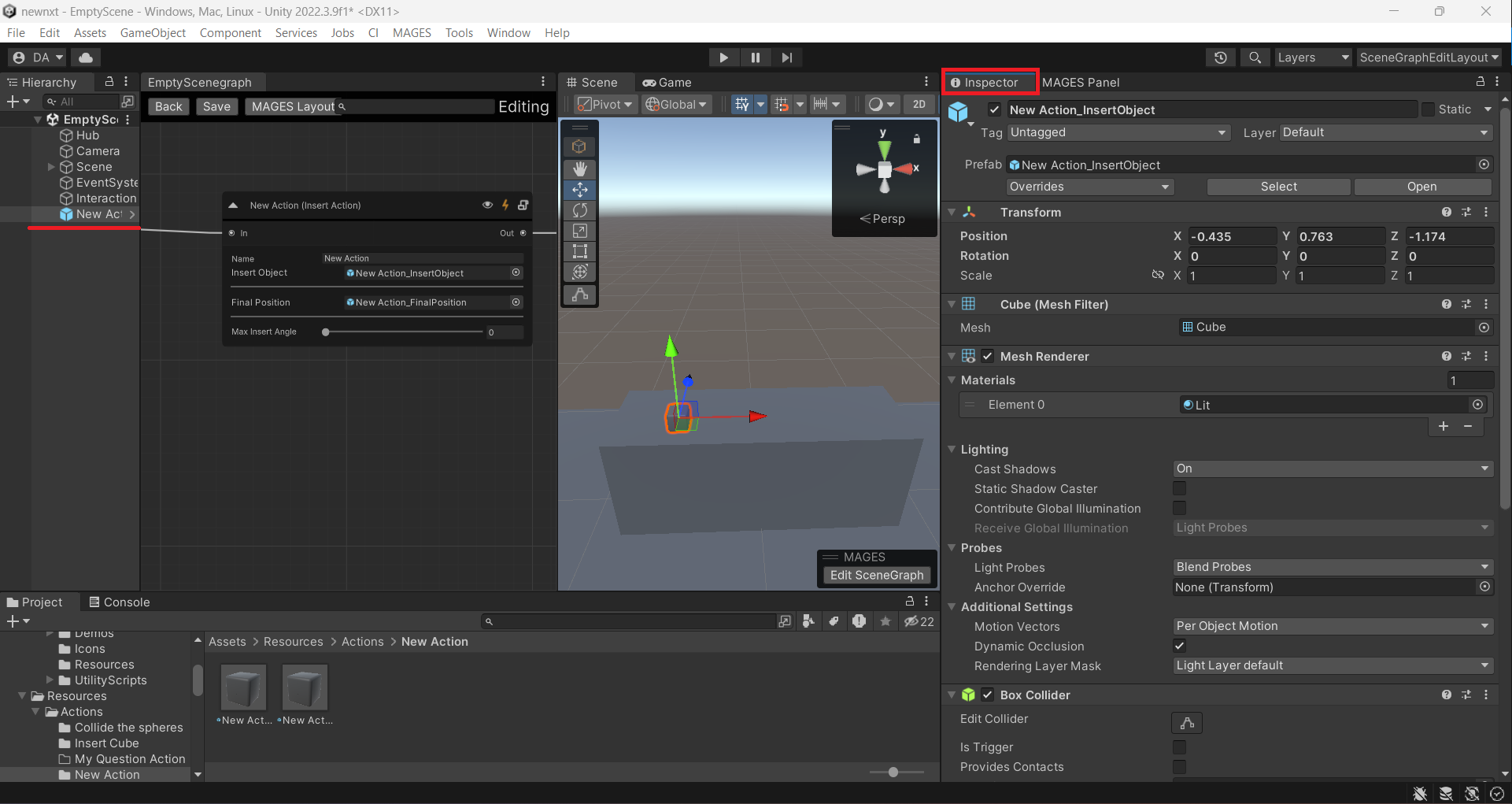1512x804 pixels.
Task: Select the Transform tool in Scene toolbar
Action: click(x=580, y=272)
